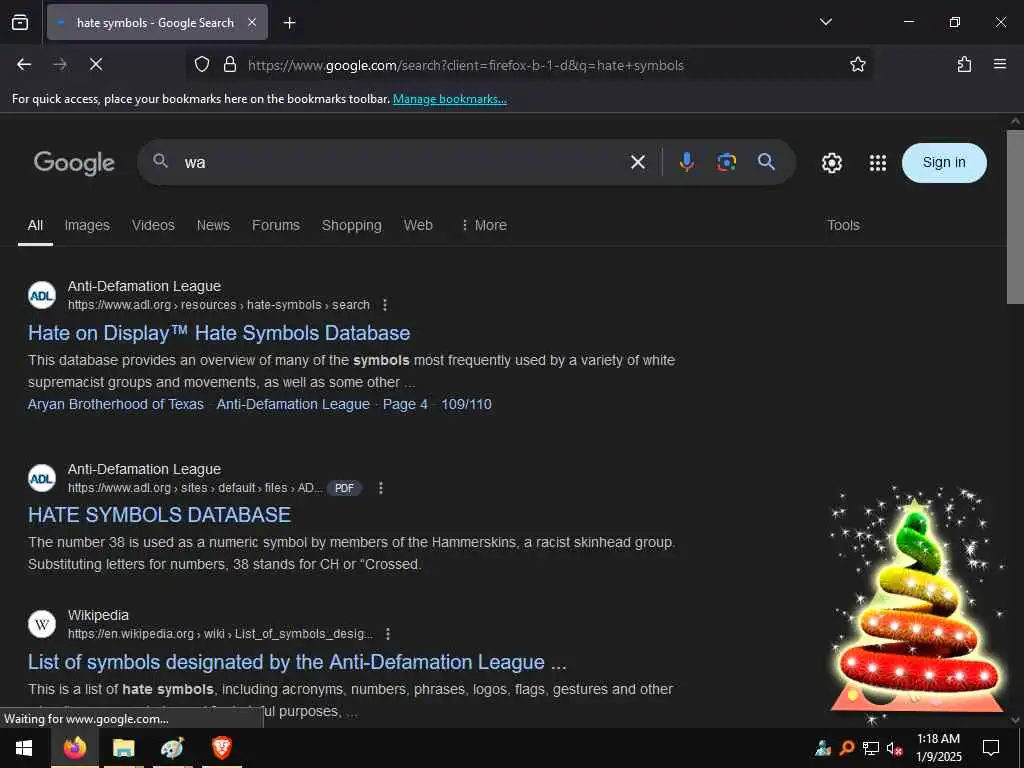Open muted volume tray icon
1024x768 pixels.
click(895, 748)
